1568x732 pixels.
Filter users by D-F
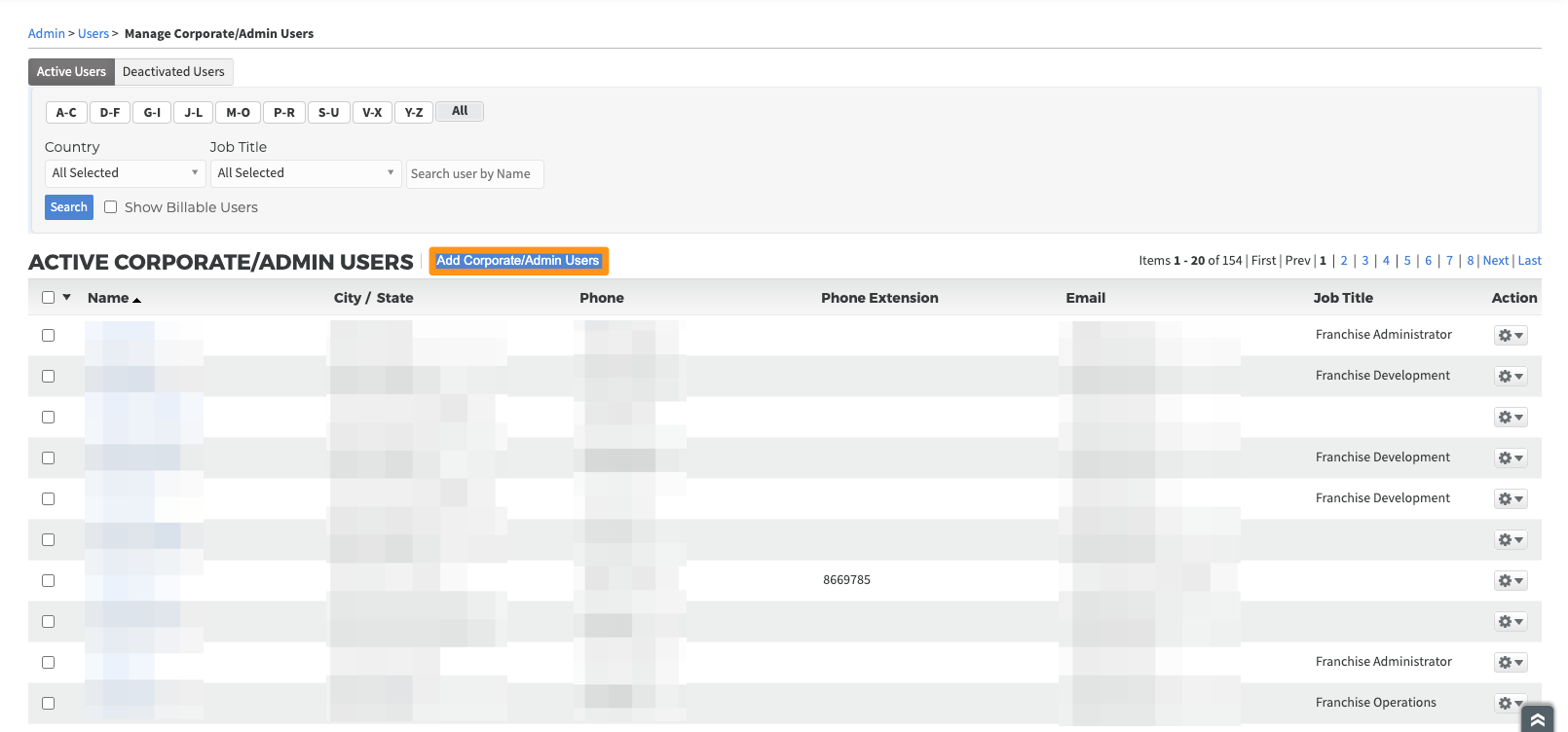click(x=110, y=113)
